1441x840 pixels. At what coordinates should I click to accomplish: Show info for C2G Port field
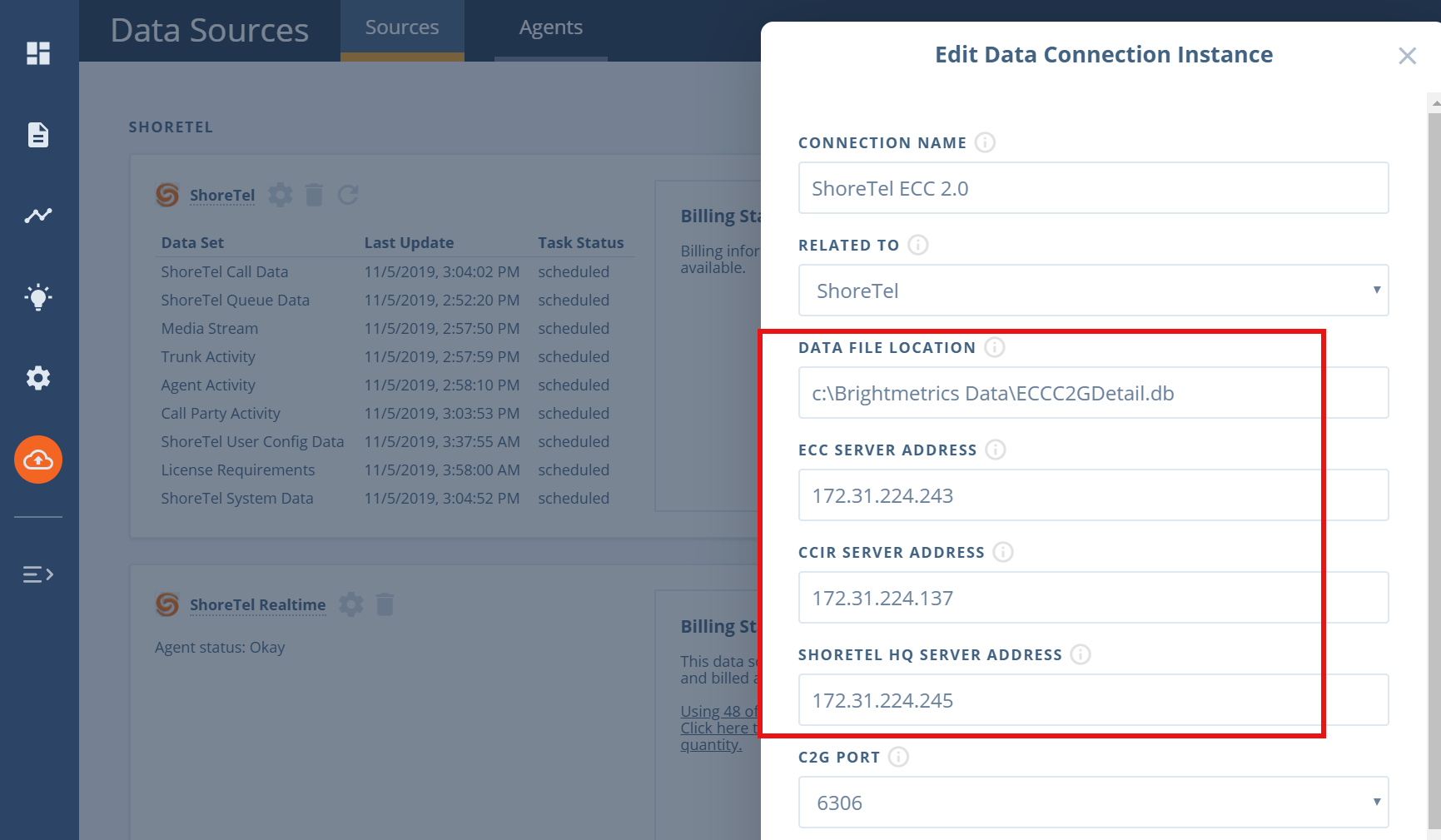click(898, 757)
